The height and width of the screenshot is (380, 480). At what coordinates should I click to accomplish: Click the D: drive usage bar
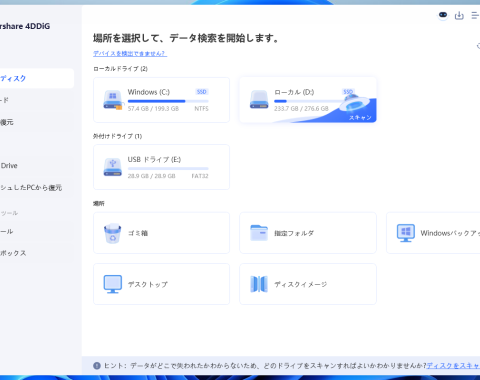tap(308, 101)
